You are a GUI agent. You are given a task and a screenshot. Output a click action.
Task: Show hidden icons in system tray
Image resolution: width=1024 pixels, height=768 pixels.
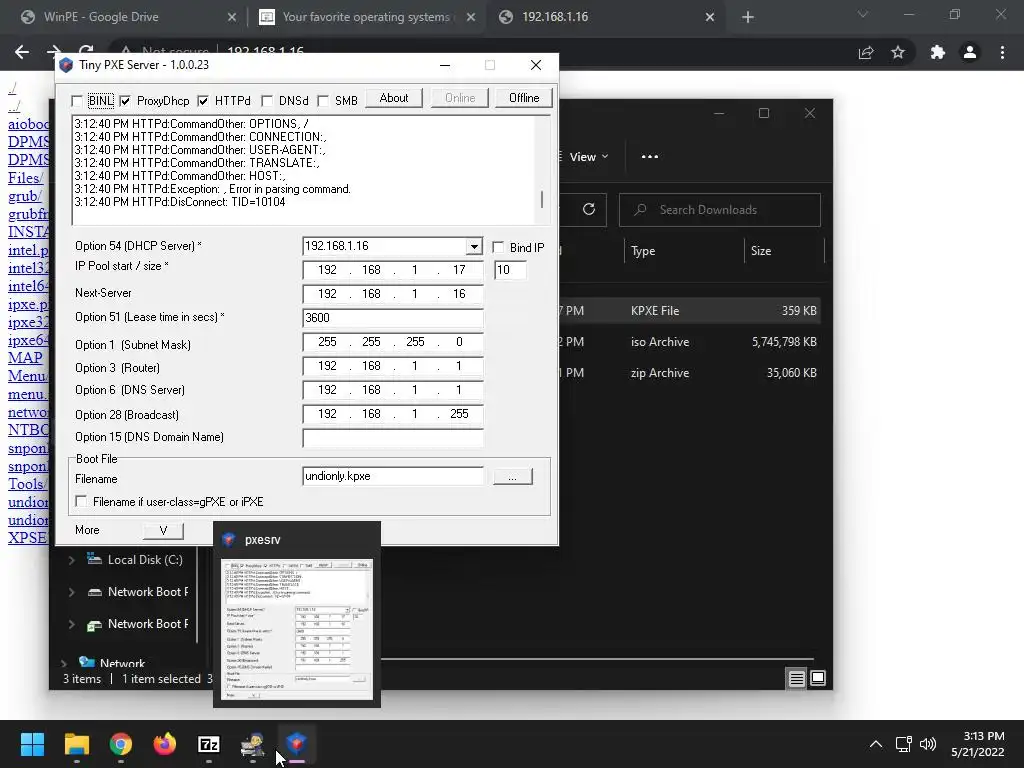coord(876,744)
